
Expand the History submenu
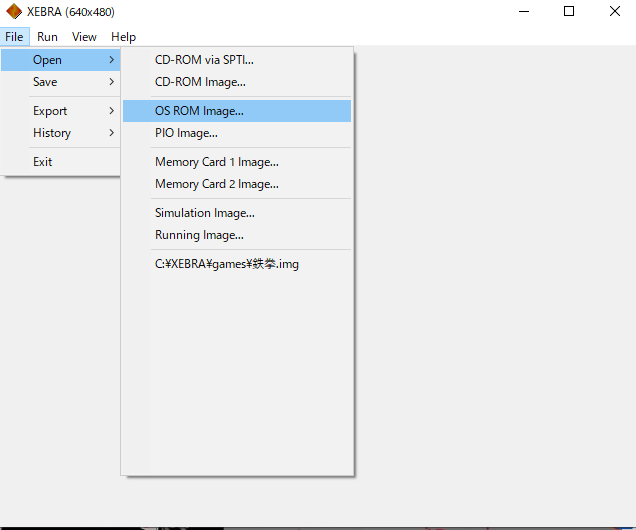[60, 133]
